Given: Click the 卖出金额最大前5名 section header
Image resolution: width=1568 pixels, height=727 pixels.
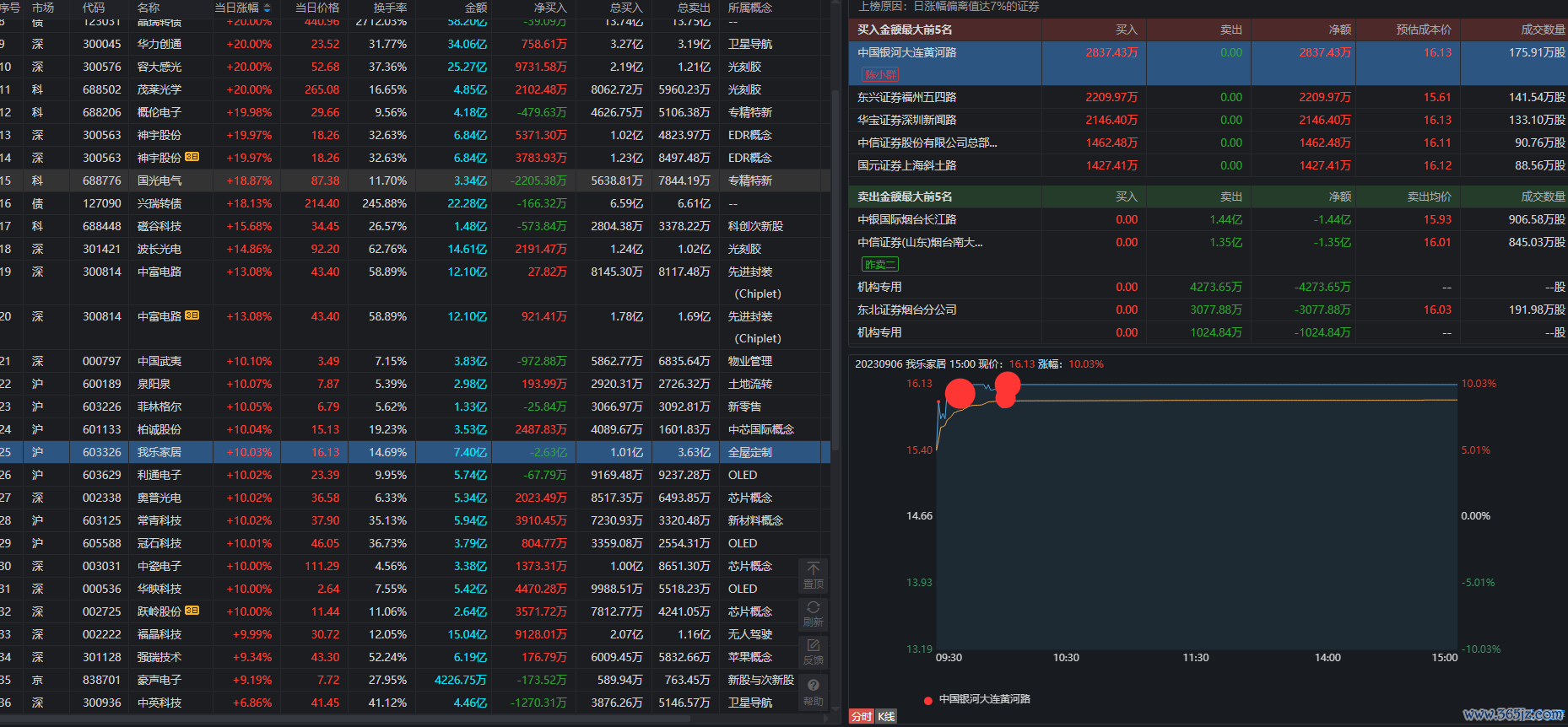Looking at the screenshot, I should click(905, 197).
